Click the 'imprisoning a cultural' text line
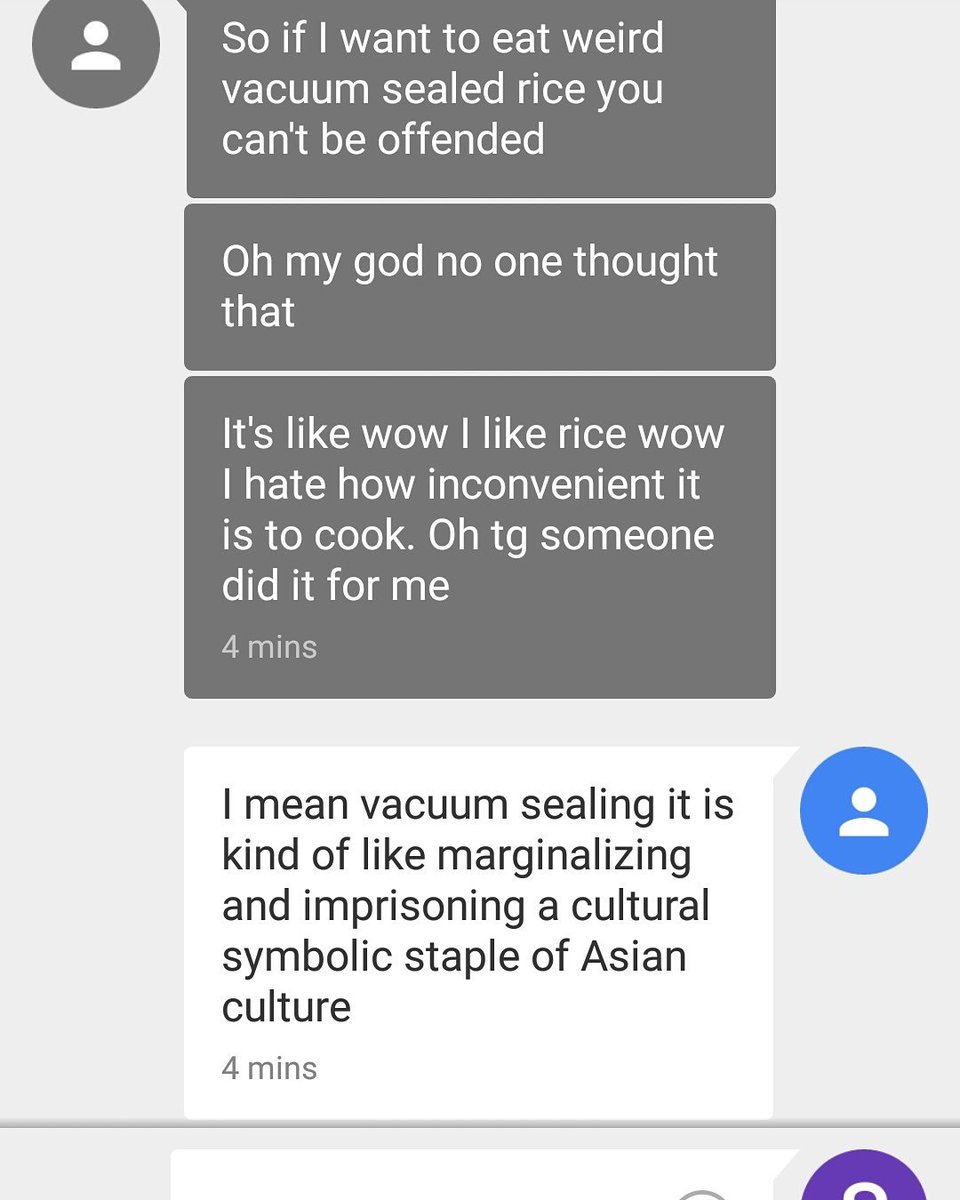 (x=465, y=908)
